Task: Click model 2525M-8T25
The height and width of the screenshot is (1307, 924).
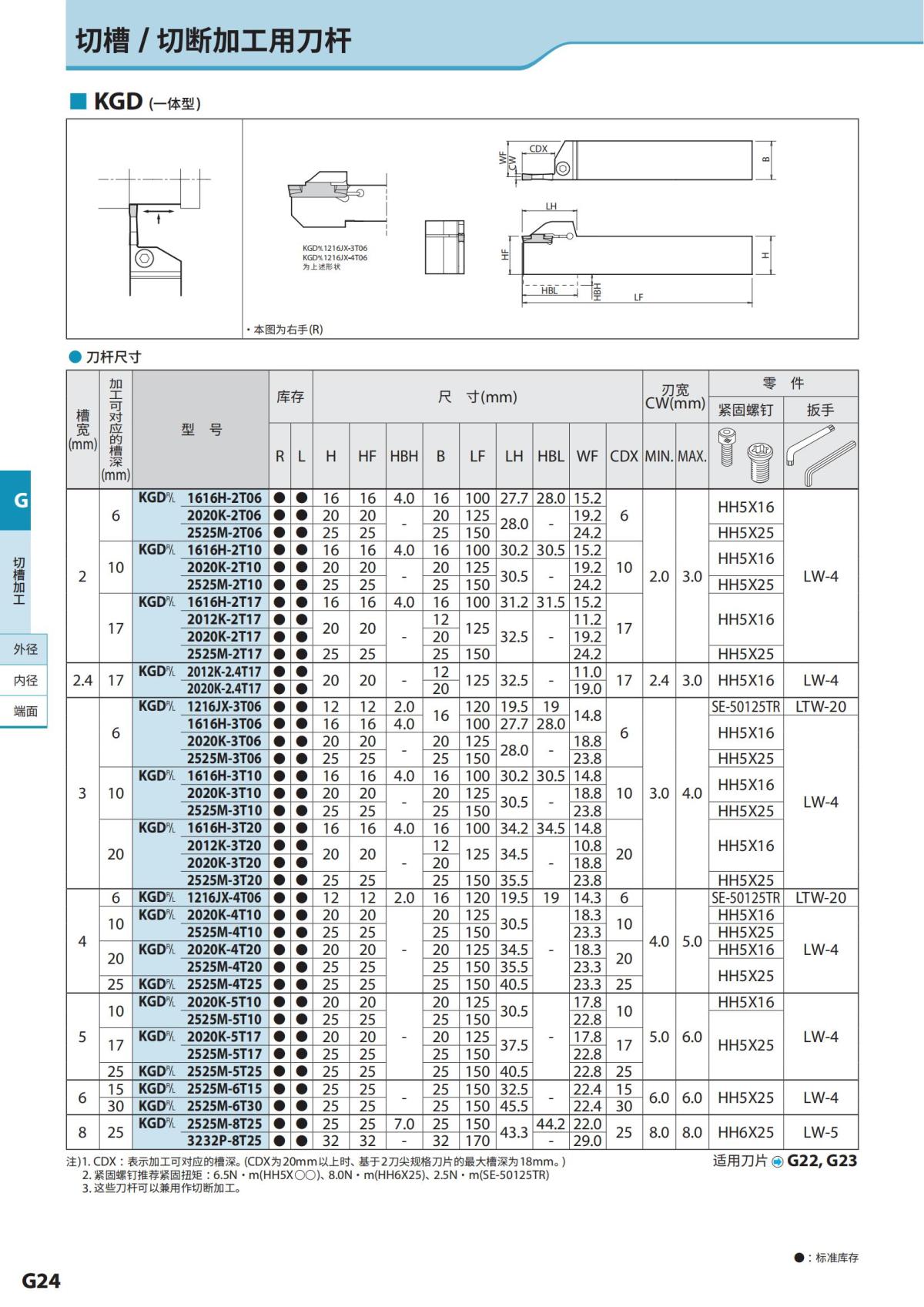Action: [224, 1124]
